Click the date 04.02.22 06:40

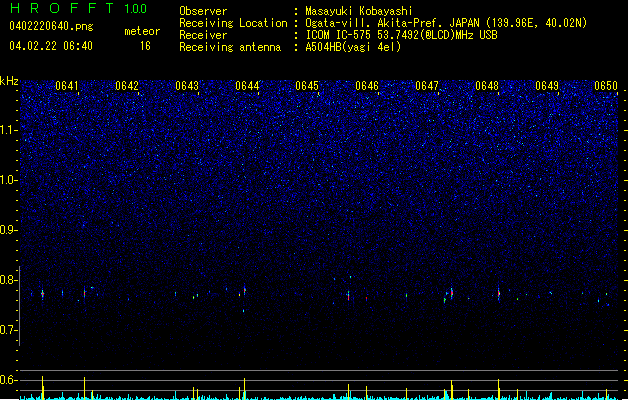[51, 46]
